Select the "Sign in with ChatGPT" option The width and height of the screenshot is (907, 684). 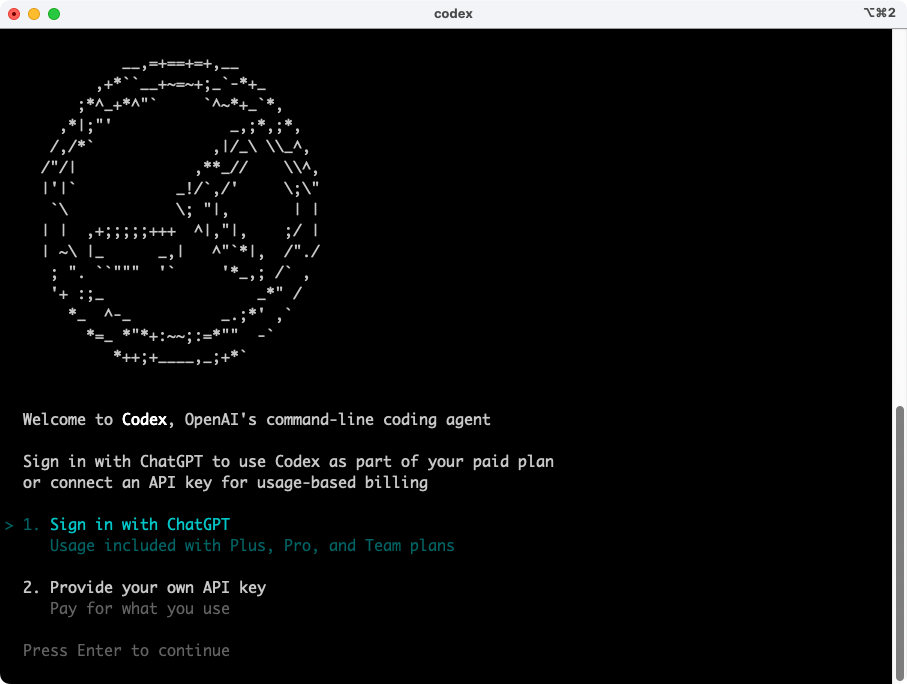139,525
